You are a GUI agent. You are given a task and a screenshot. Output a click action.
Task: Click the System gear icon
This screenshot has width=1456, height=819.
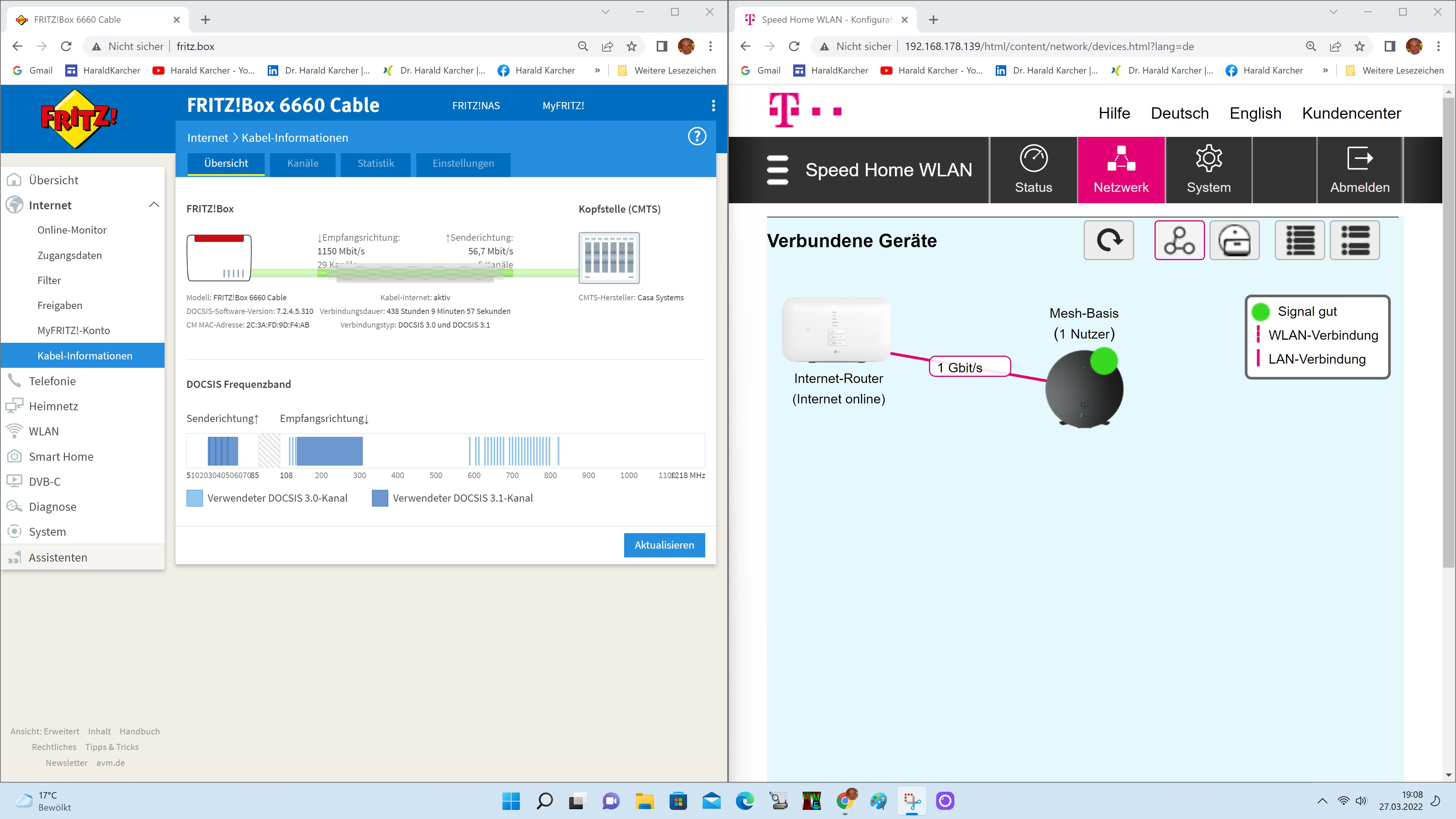tap(1208, 158)
